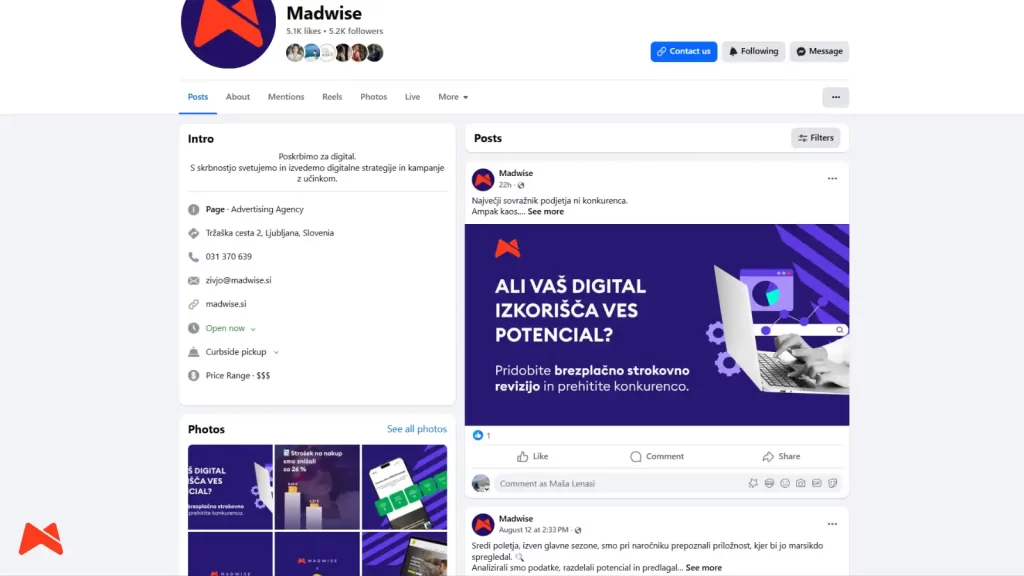
Task: Click Madwise avatar on 22h post
Action: point(483,179)
